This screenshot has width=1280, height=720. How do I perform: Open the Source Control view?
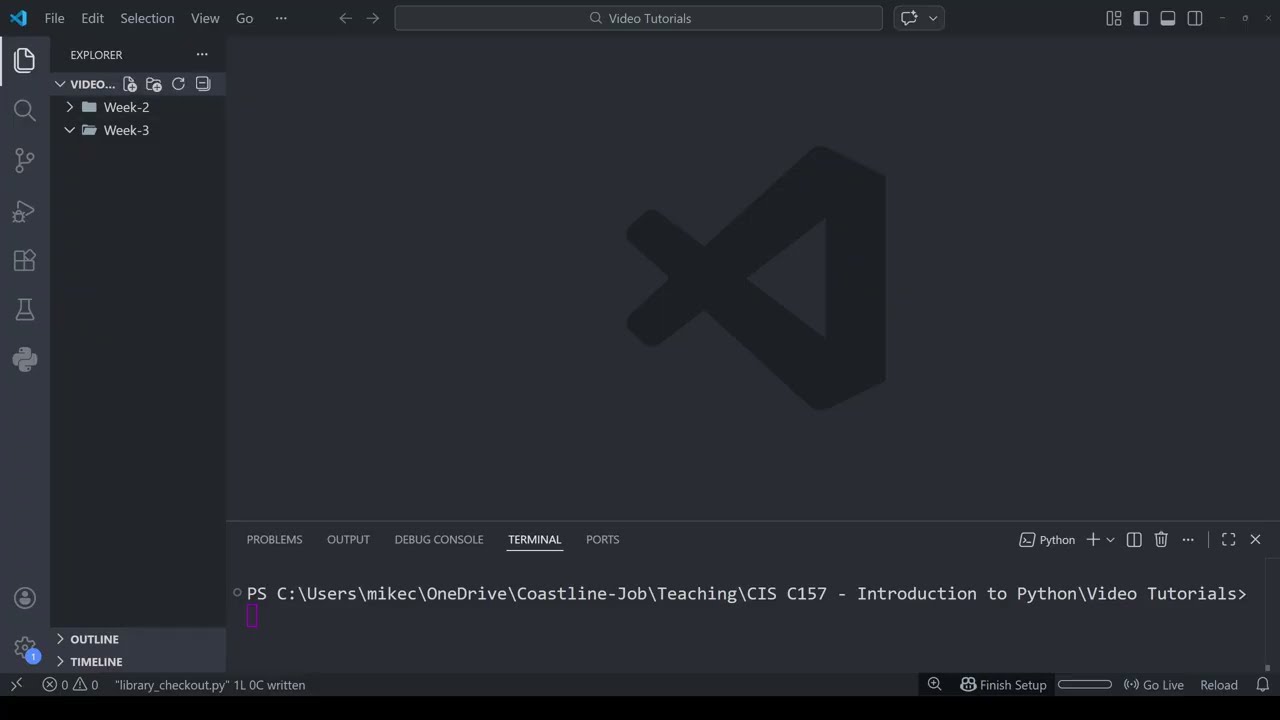coord(25,160)
